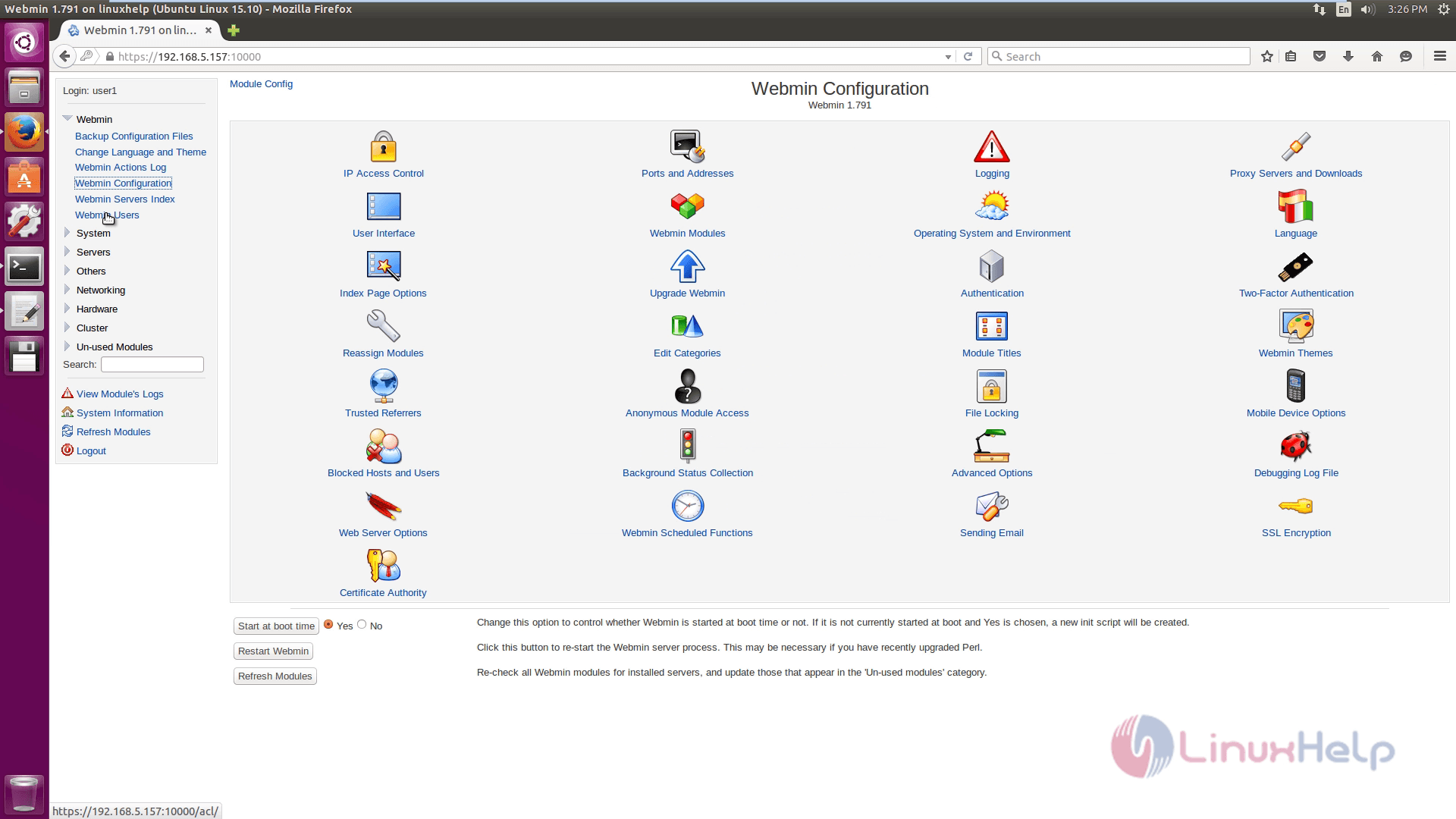
Task: Open the Trusted Referrers globe icon
Action: click(x=383, y=386)
